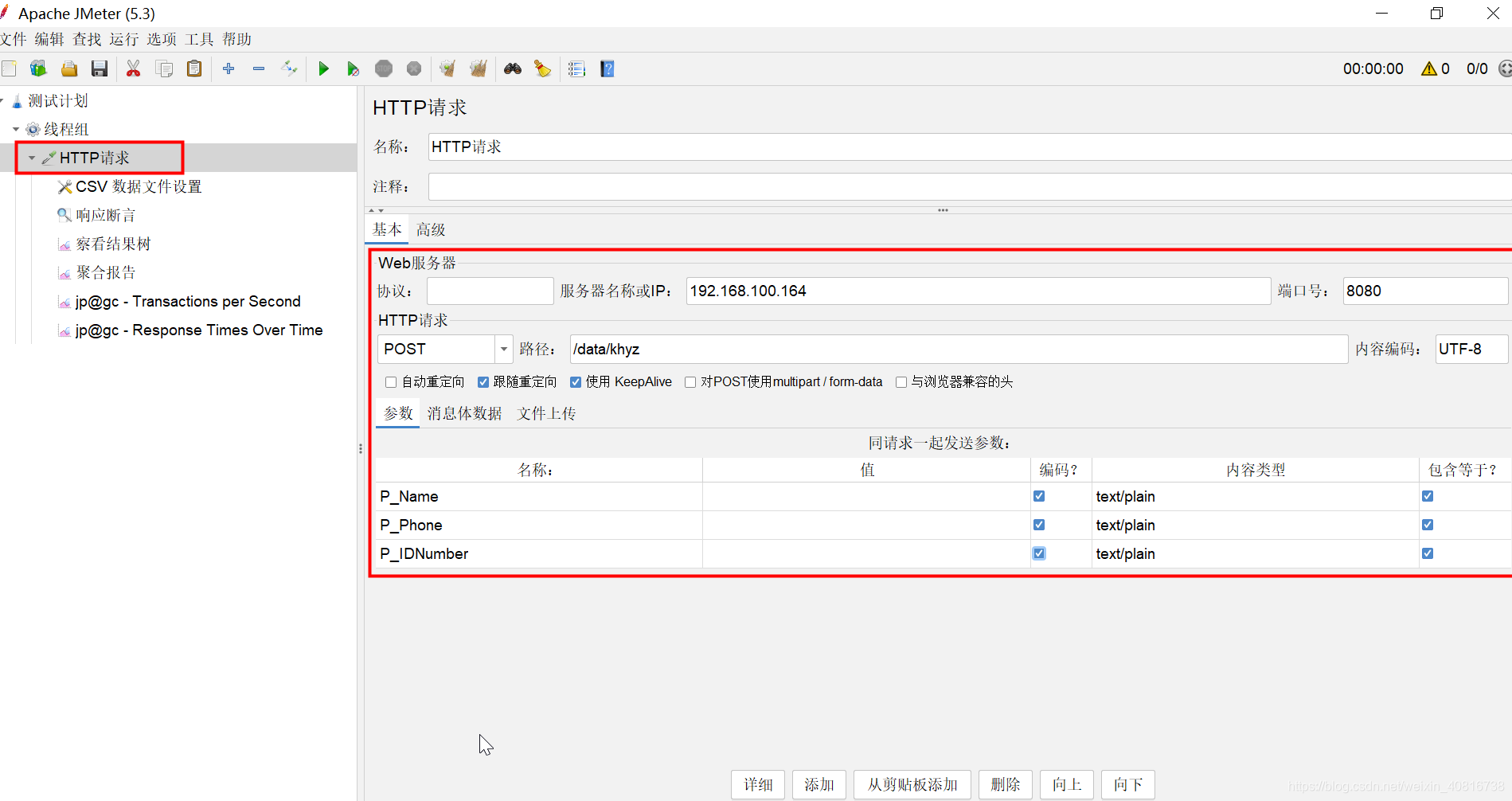Clear results with single broom icon
Image resolution: width=1512 pixels, height=801 pixels.
(x=447, y=68)
